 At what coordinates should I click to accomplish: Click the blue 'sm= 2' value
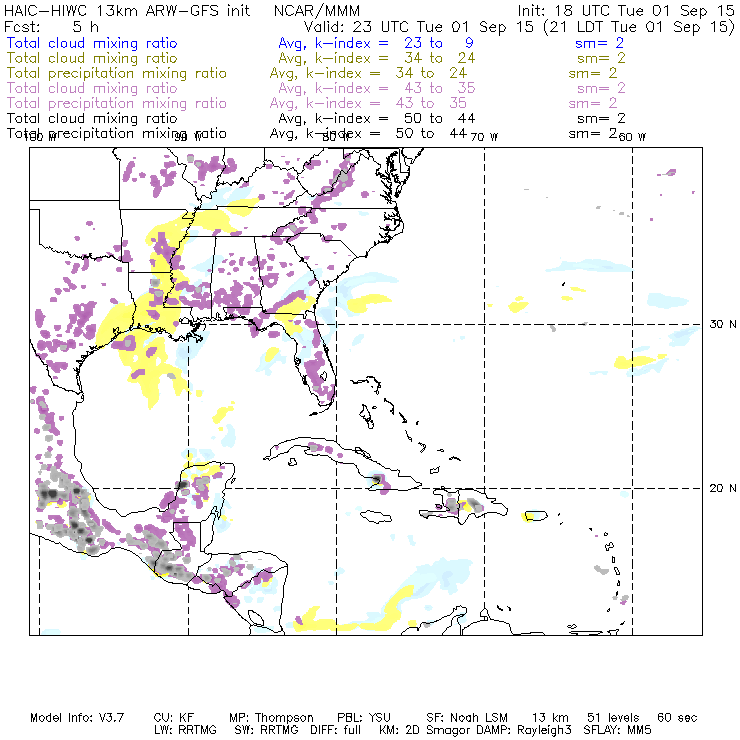599,43
